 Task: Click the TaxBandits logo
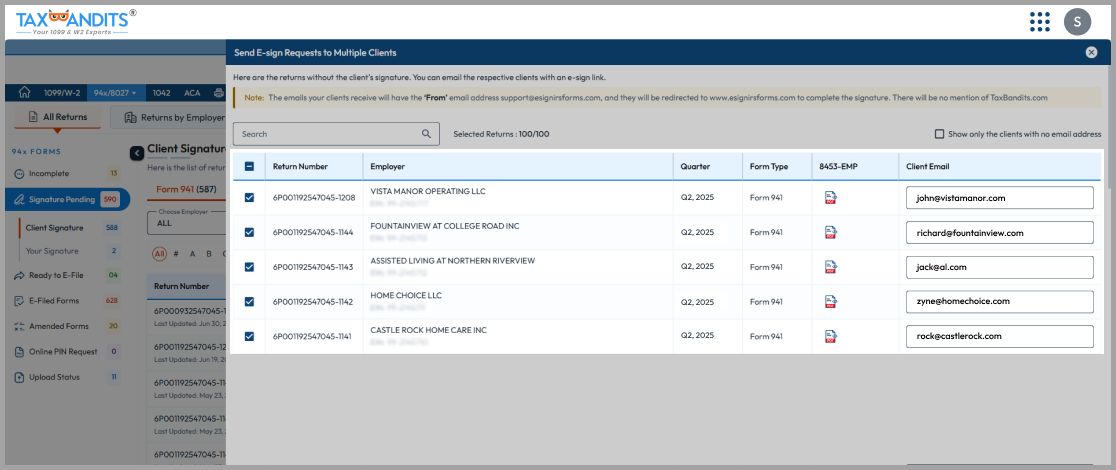click(x=76, y=22)
